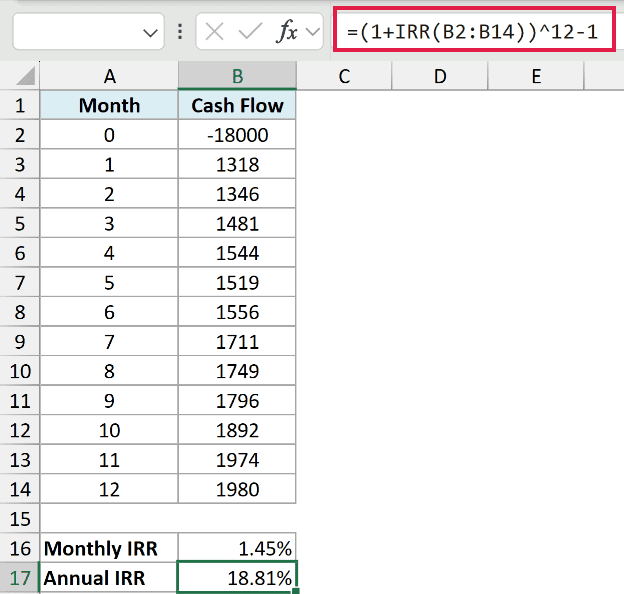This screenshot has height=594, width=624.
Task: Select cell with -18000
Action: [237, 135]
